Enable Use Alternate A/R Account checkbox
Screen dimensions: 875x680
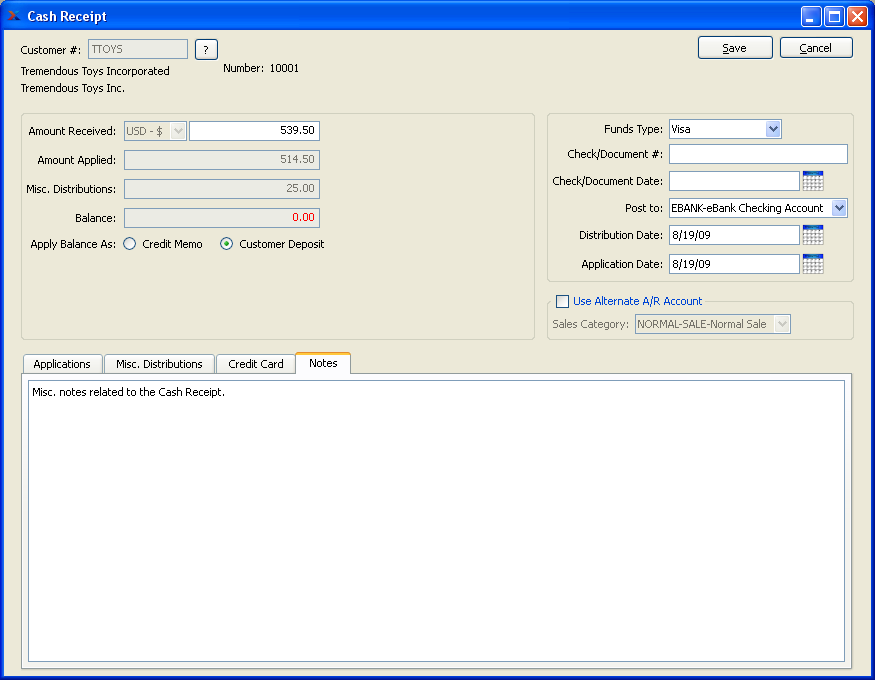tap(562, 301)
